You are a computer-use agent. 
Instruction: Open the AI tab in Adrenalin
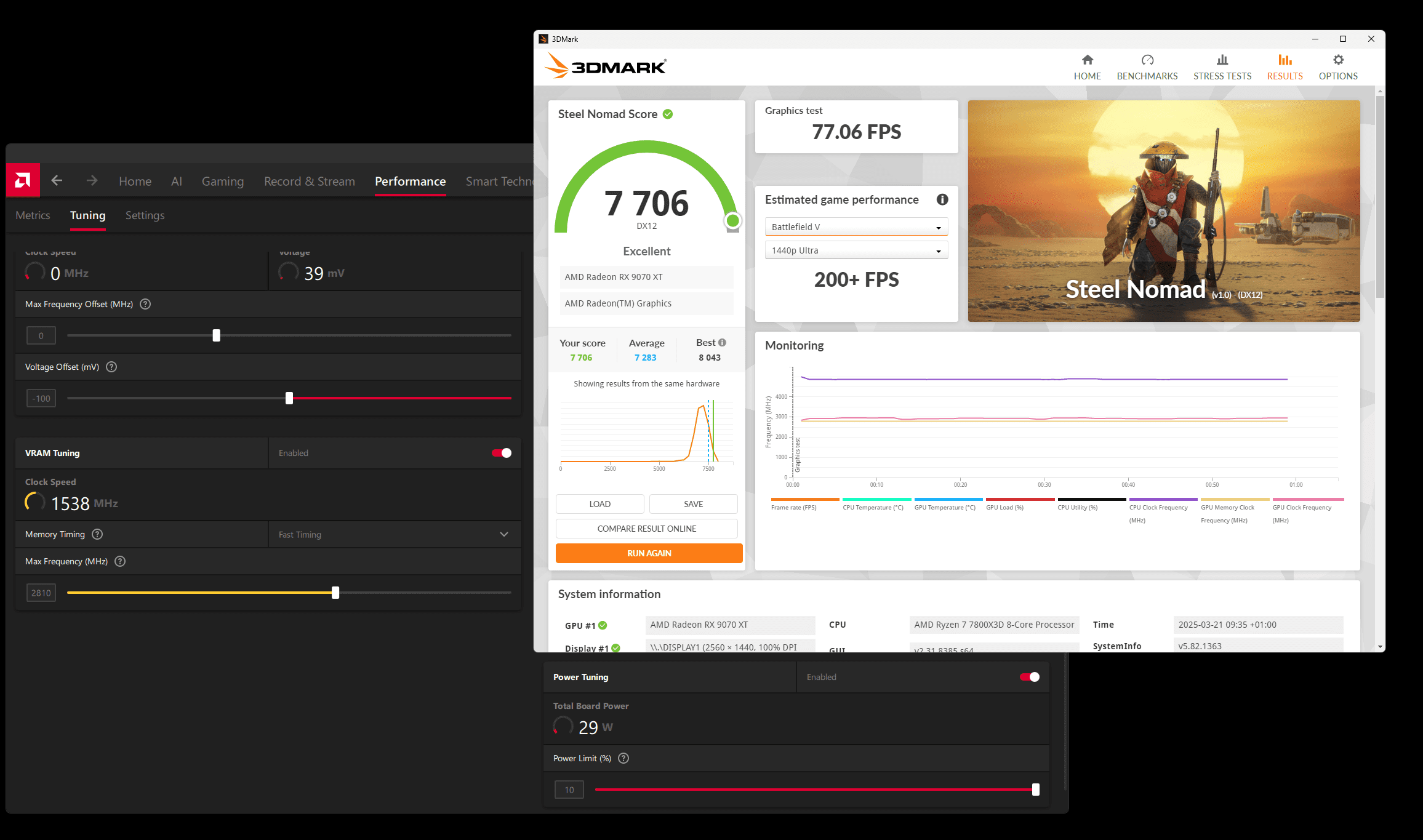(177, 181)
